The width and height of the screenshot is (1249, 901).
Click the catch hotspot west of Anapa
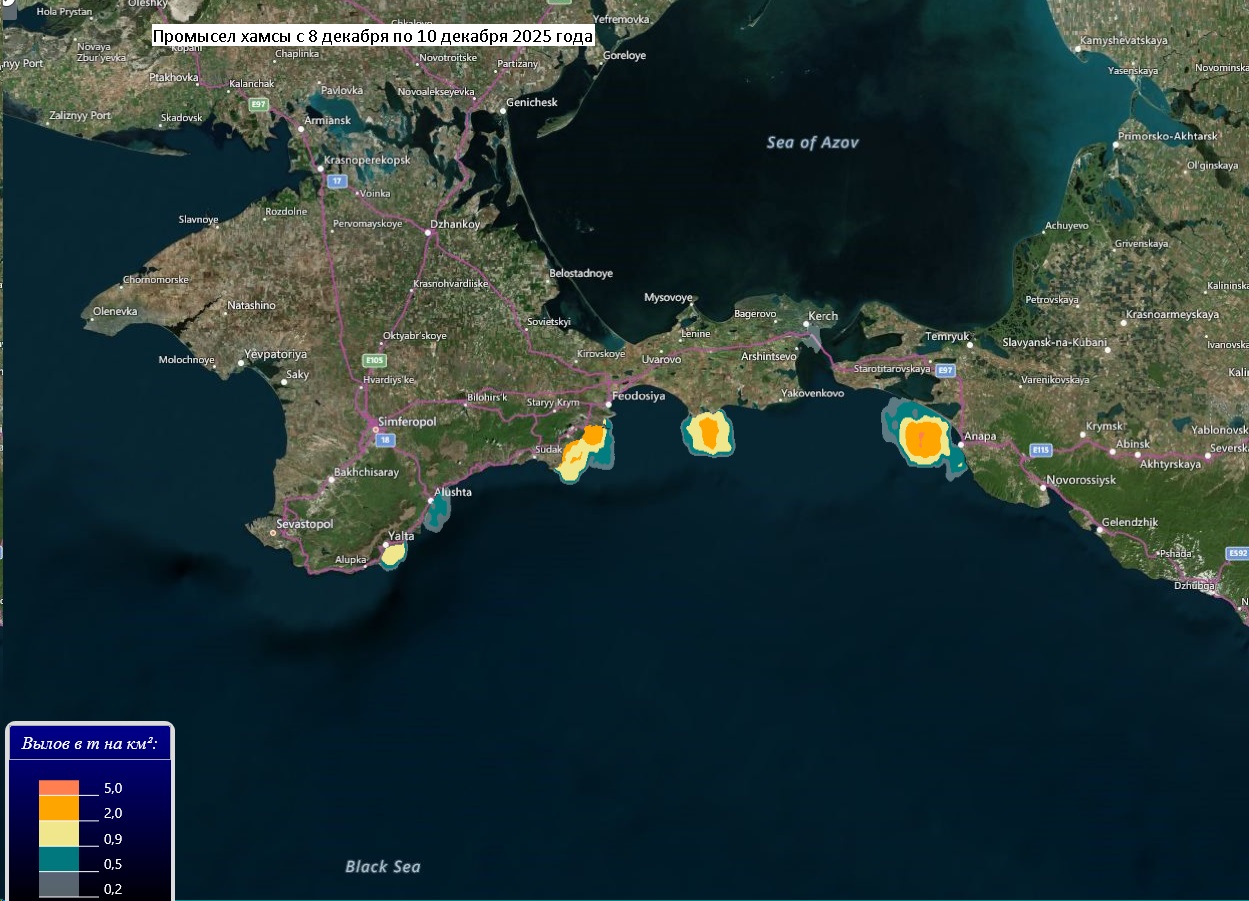(x=923, y=438)
